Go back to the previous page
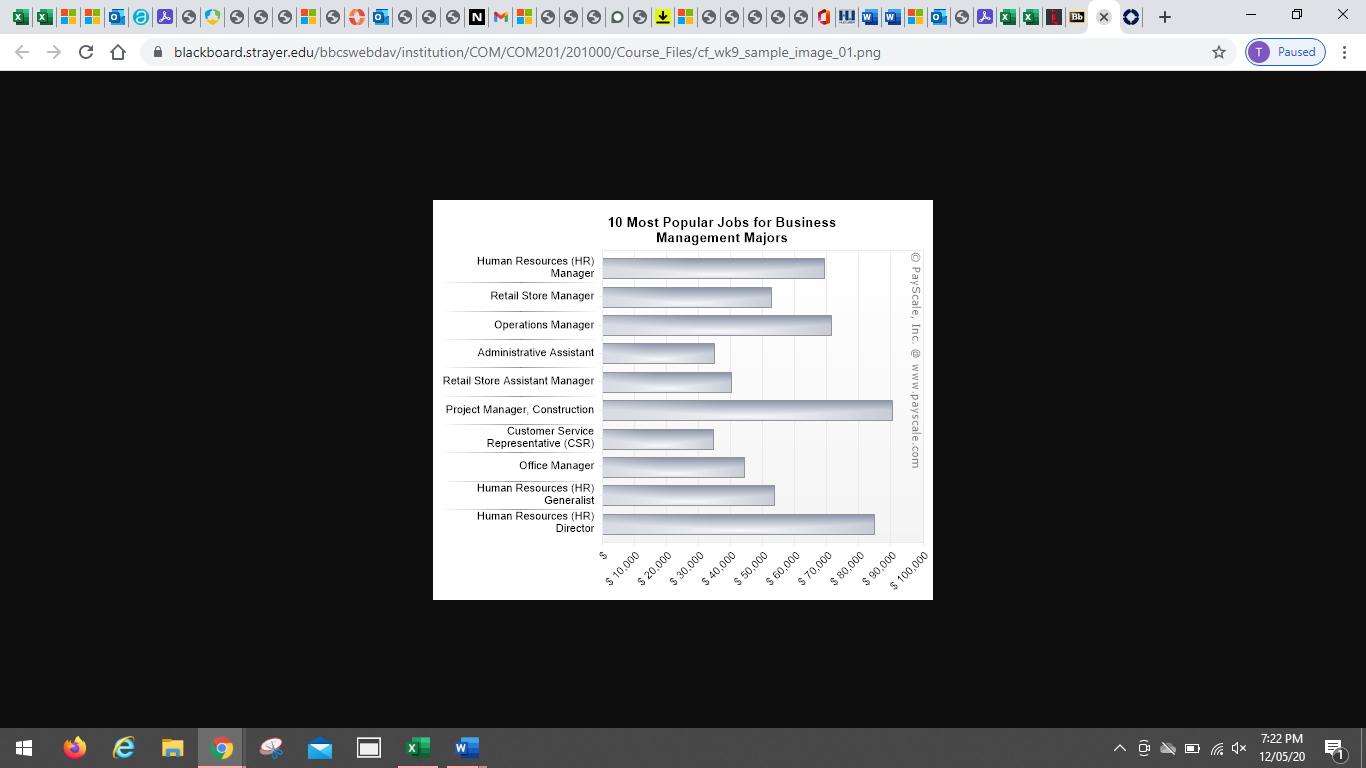This screenshot has height=768, width=1366. pyautogui.click(x=22, y=52)
